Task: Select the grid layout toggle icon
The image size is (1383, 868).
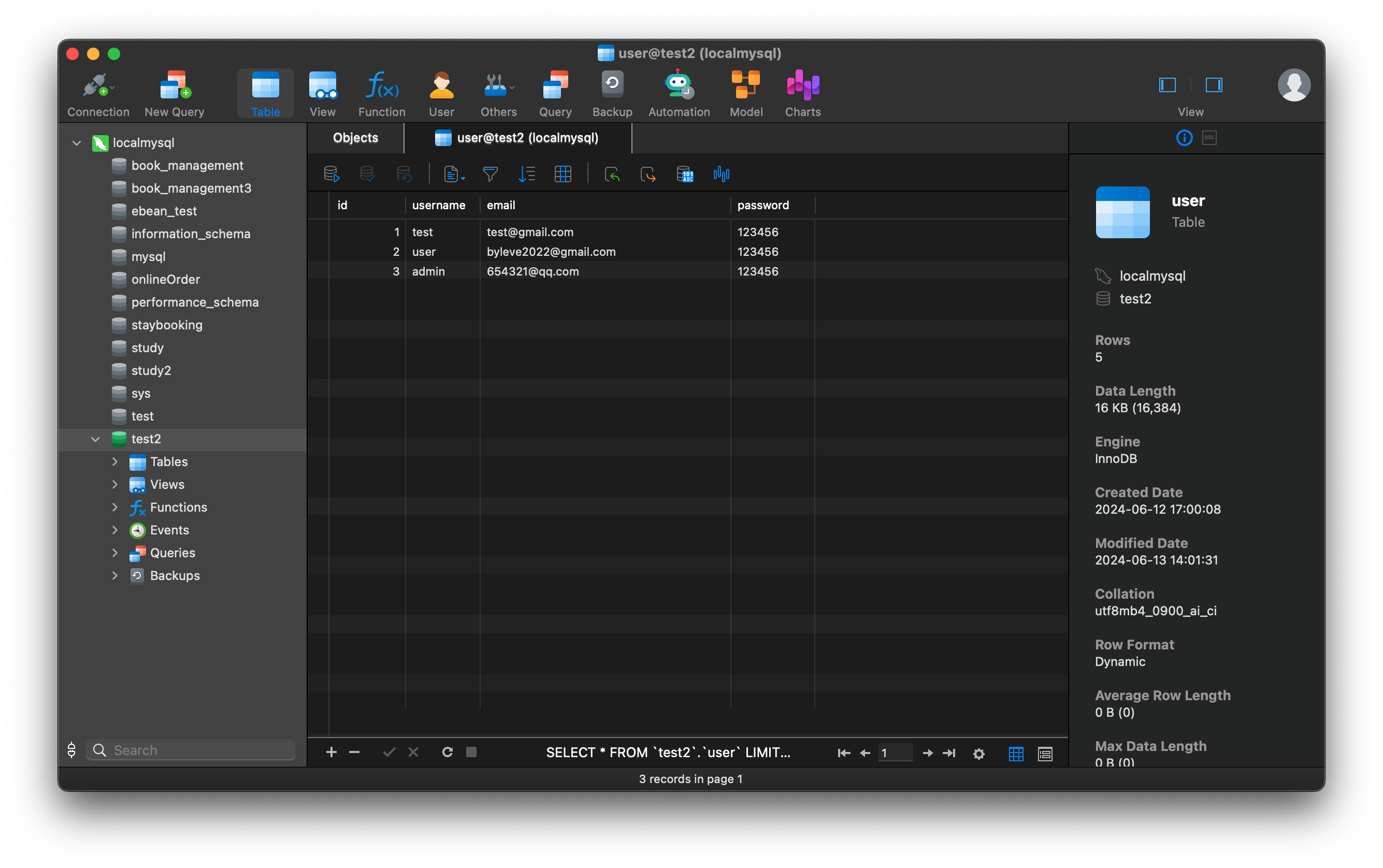Action: click(1016, 752)
